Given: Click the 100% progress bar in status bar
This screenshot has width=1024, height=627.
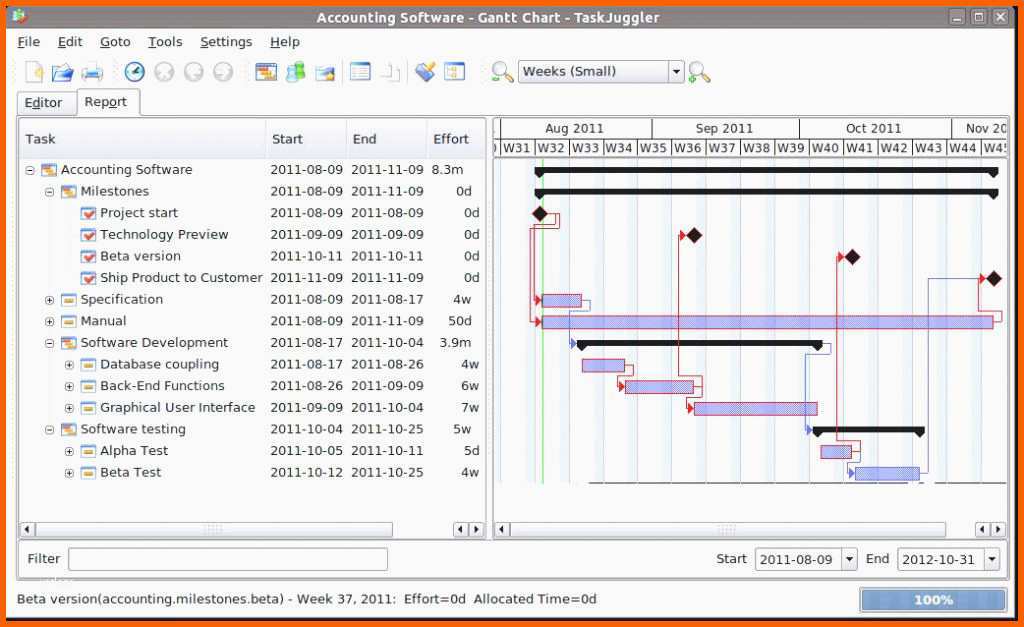Looking at the screenshot, I should [932, 600].
